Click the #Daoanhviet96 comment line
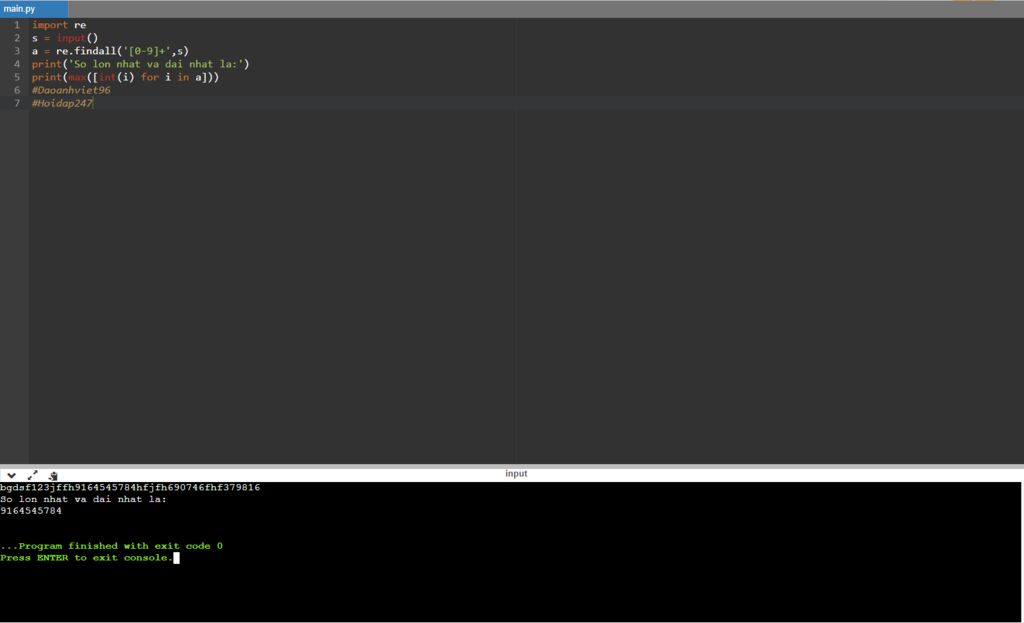The image size is (1024, 623). tap(71, 90)
